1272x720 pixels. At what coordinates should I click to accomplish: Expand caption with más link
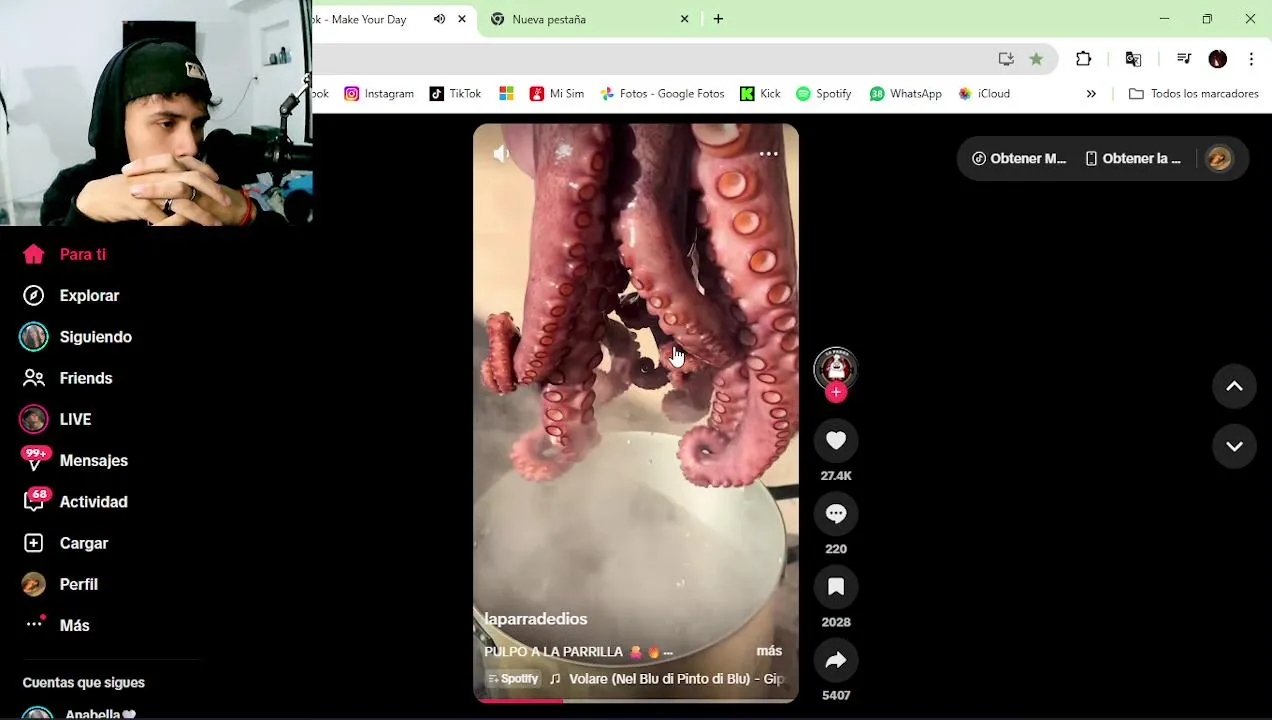pyautogui.click(x=769, y=651)
